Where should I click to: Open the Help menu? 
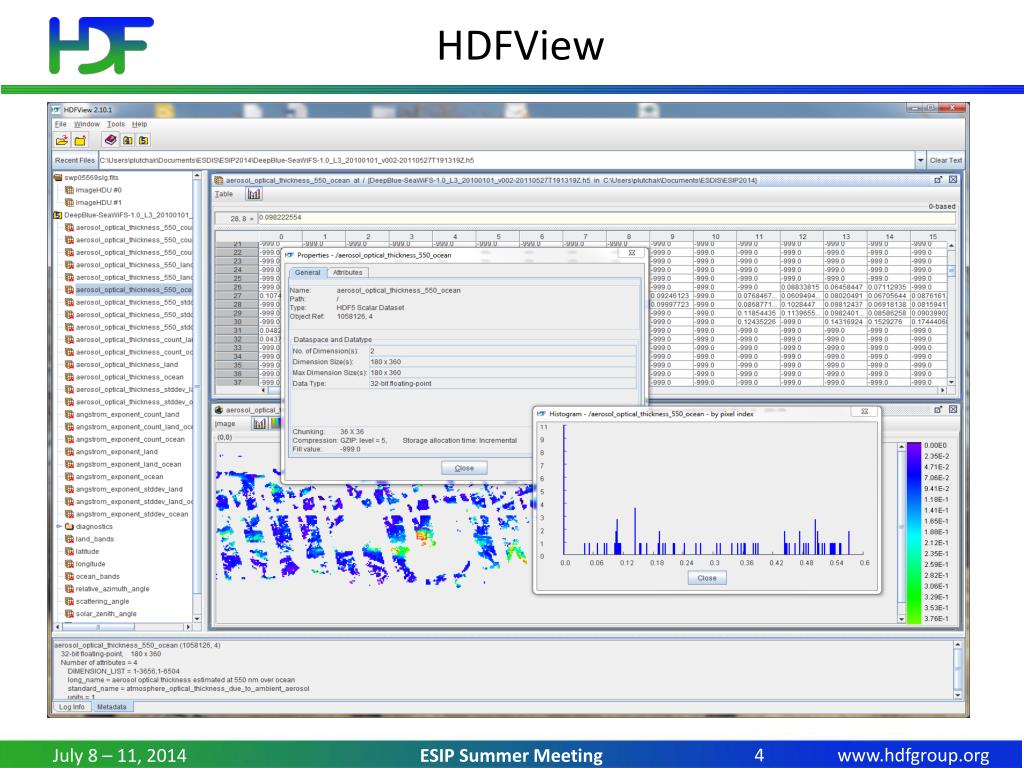pyautogui.click(x=140, y=124)
